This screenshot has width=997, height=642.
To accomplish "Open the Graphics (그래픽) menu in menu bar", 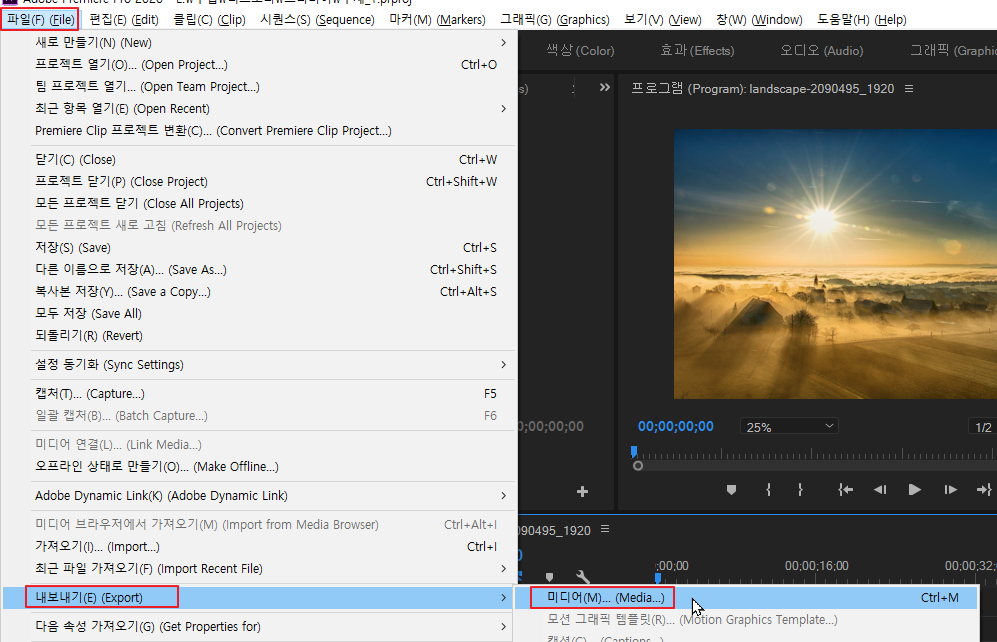I will [x=554, y=20].
